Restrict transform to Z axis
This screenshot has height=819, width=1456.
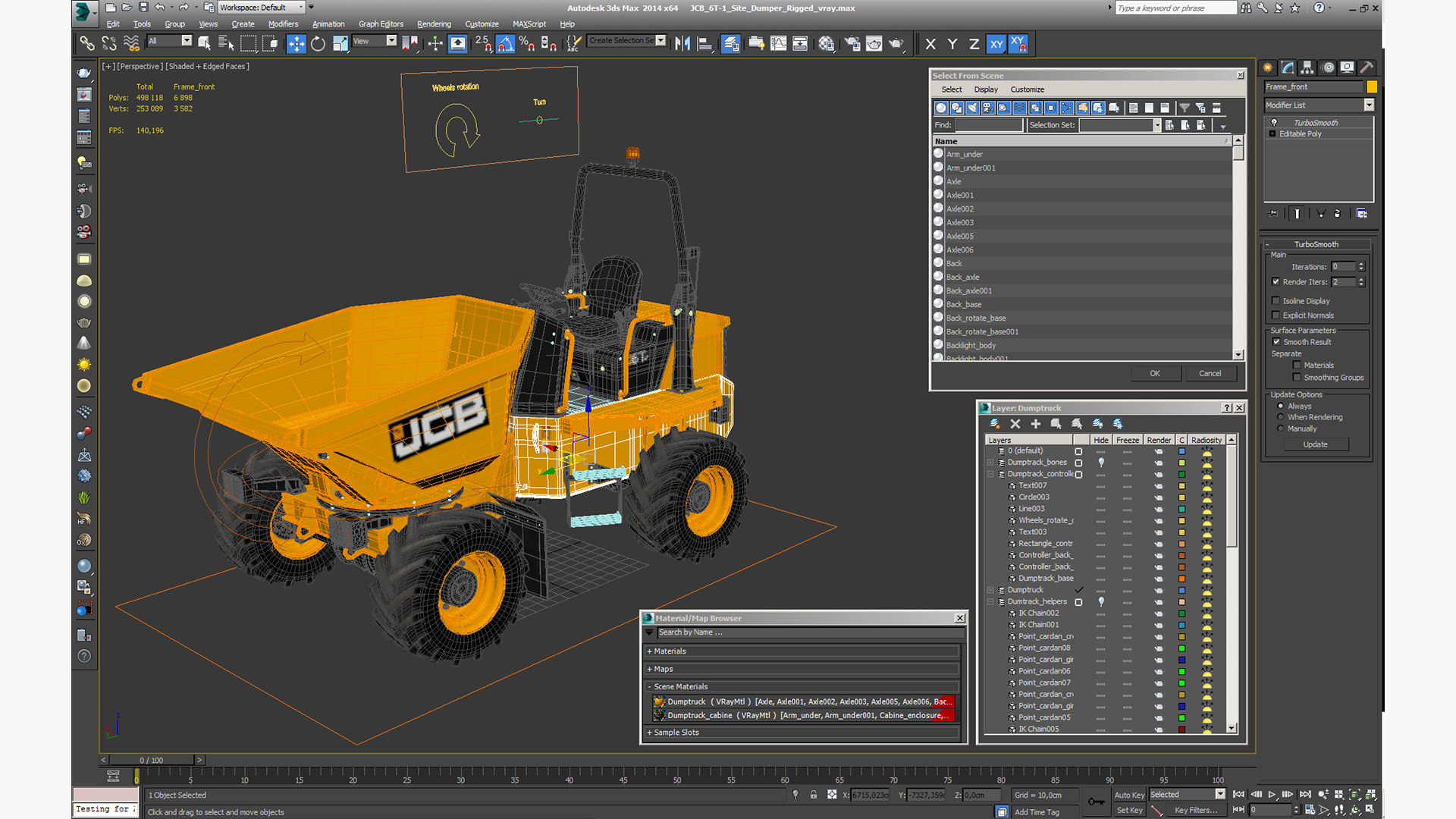pos(974,44)
